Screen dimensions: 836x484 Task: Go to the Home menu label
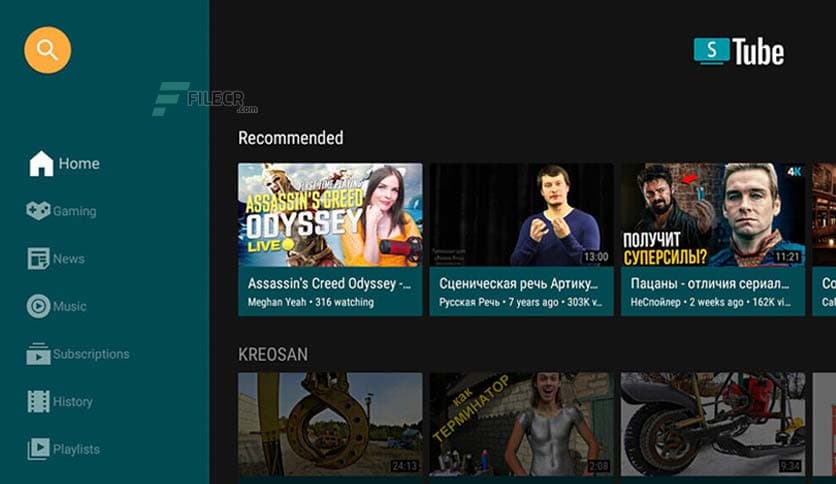tap(79, 164)
